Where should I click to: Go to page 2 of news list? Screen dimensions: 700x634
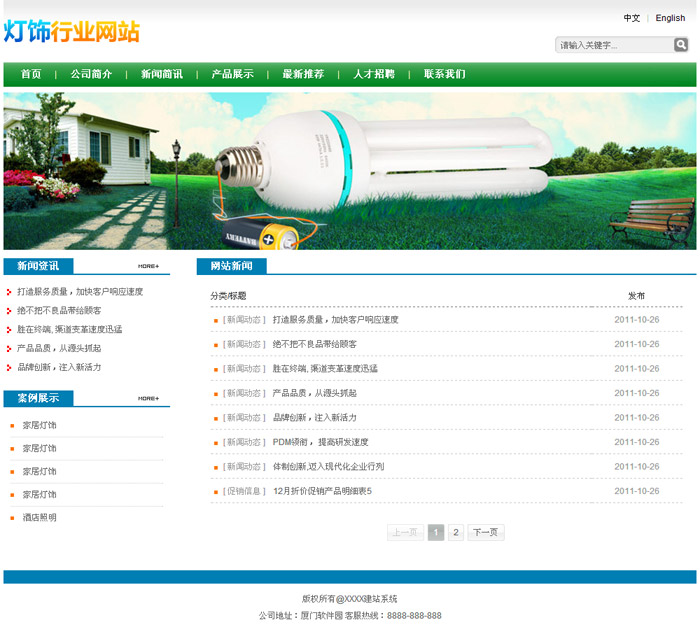[x=456, y=533]
